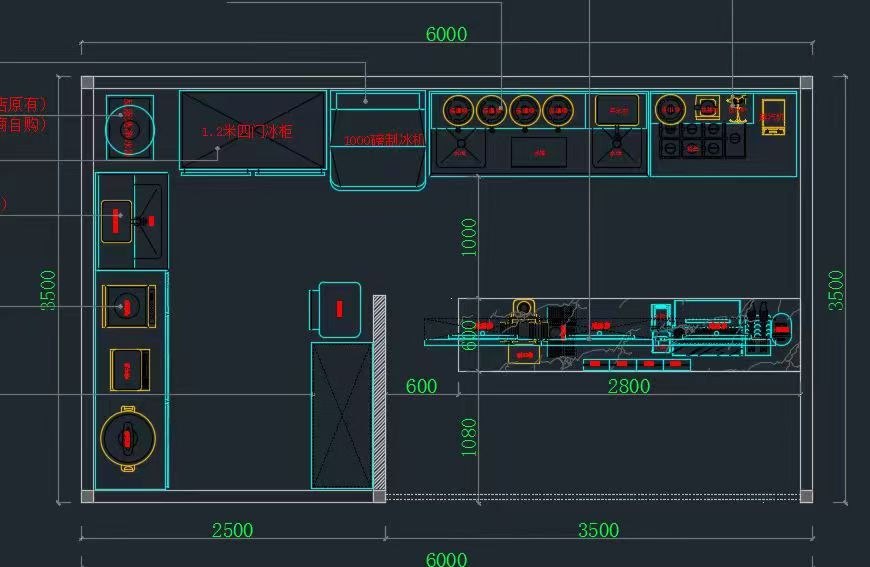Screen dimensions: 870x567
Task: Select the large yellow round pot with handles
Action: pyautogui.click(x=128, y=438)
